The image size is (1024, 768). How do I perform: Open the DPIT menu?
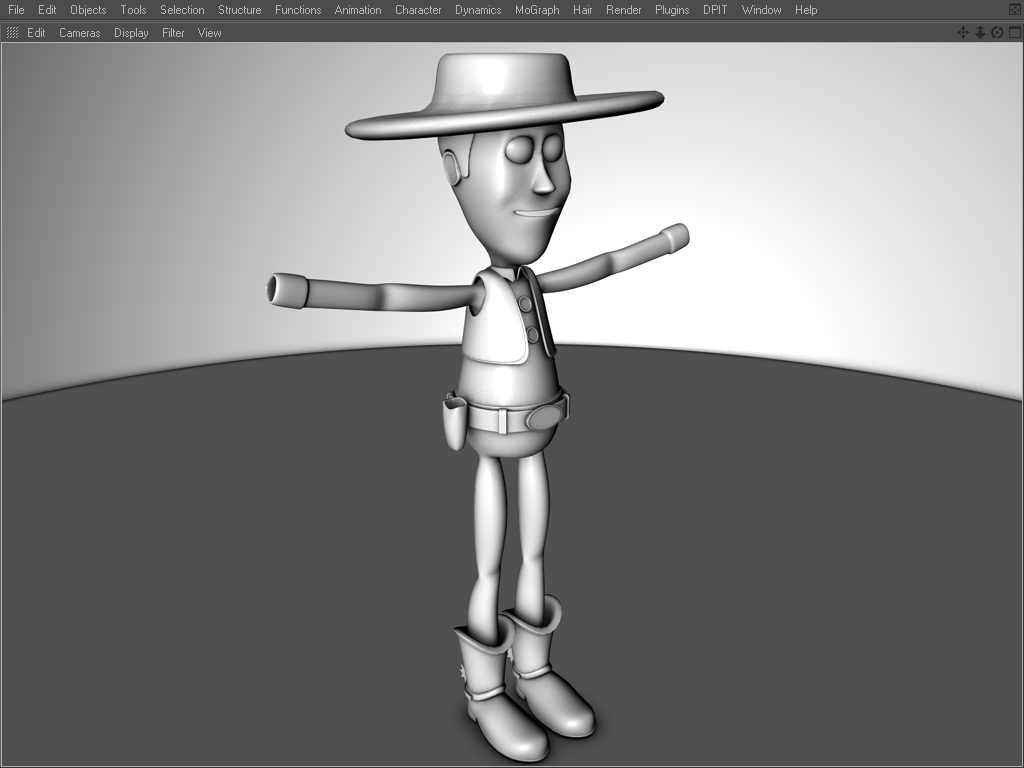pos(715,10)
